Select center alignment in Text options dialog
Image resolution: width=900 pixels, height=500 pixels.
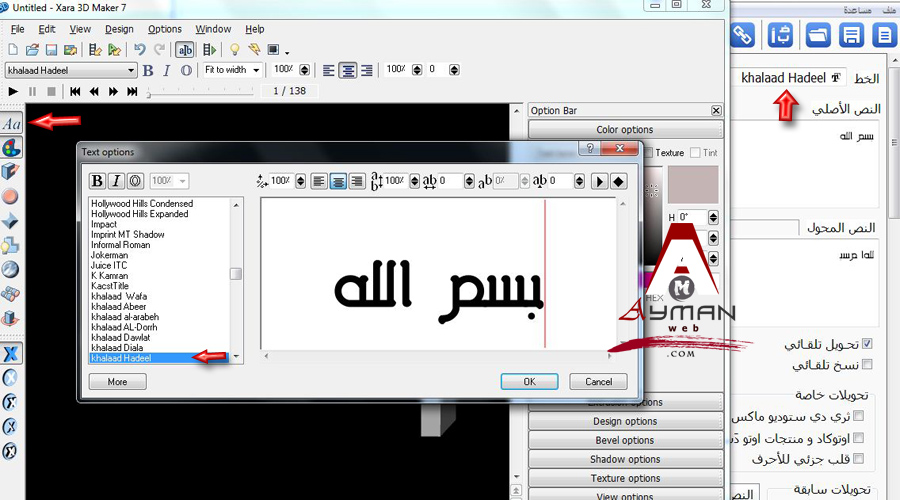(337, 181)
